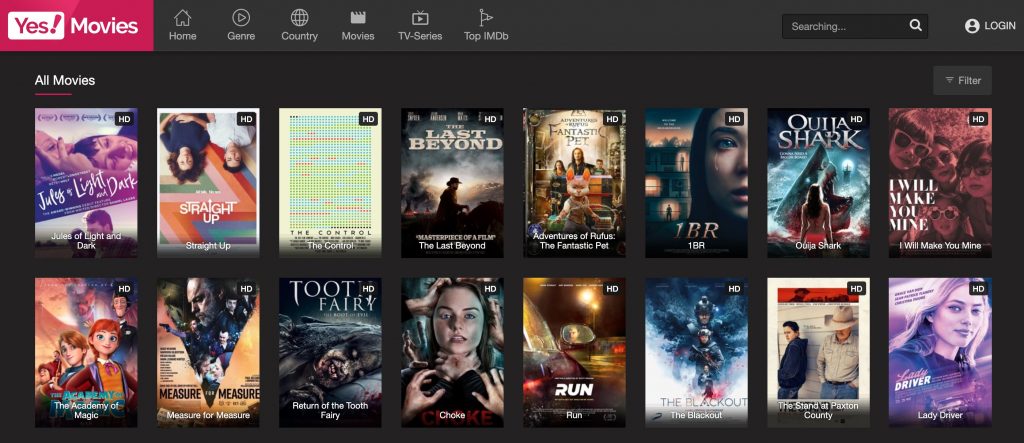Open the Top IMDb menu label
Screen dimensions: 1024x443
[486, 36]
